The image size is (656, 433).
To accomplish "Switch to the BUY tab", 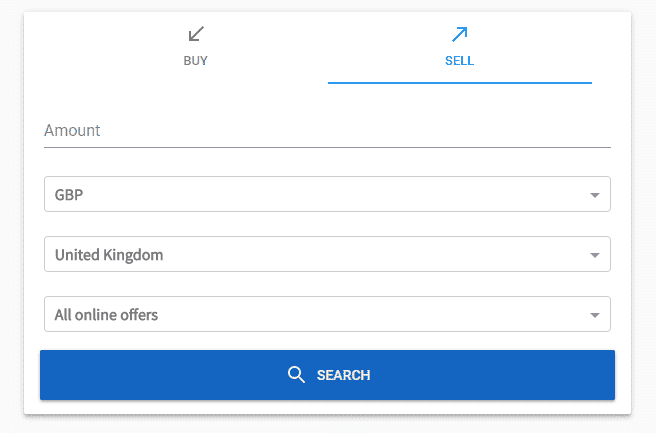I will click(x=195, y=47).
